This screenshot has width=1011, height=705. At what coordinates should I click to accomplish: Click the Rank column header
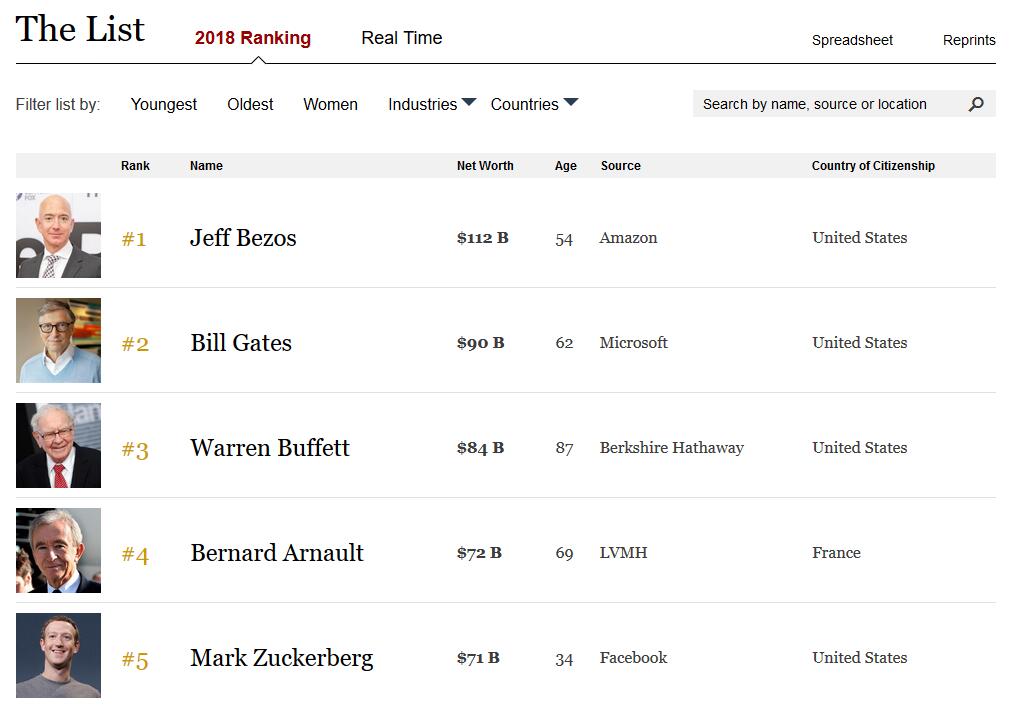click(x=135, y=166)
